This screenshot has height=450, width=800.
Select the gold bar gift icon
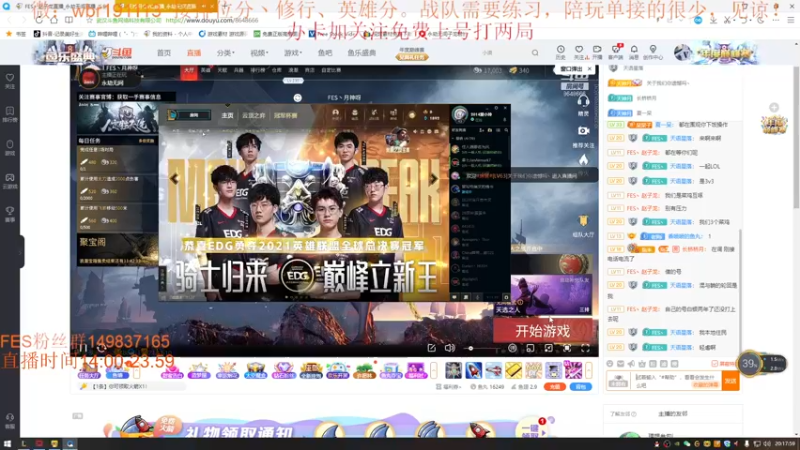[x=513, y=370]
